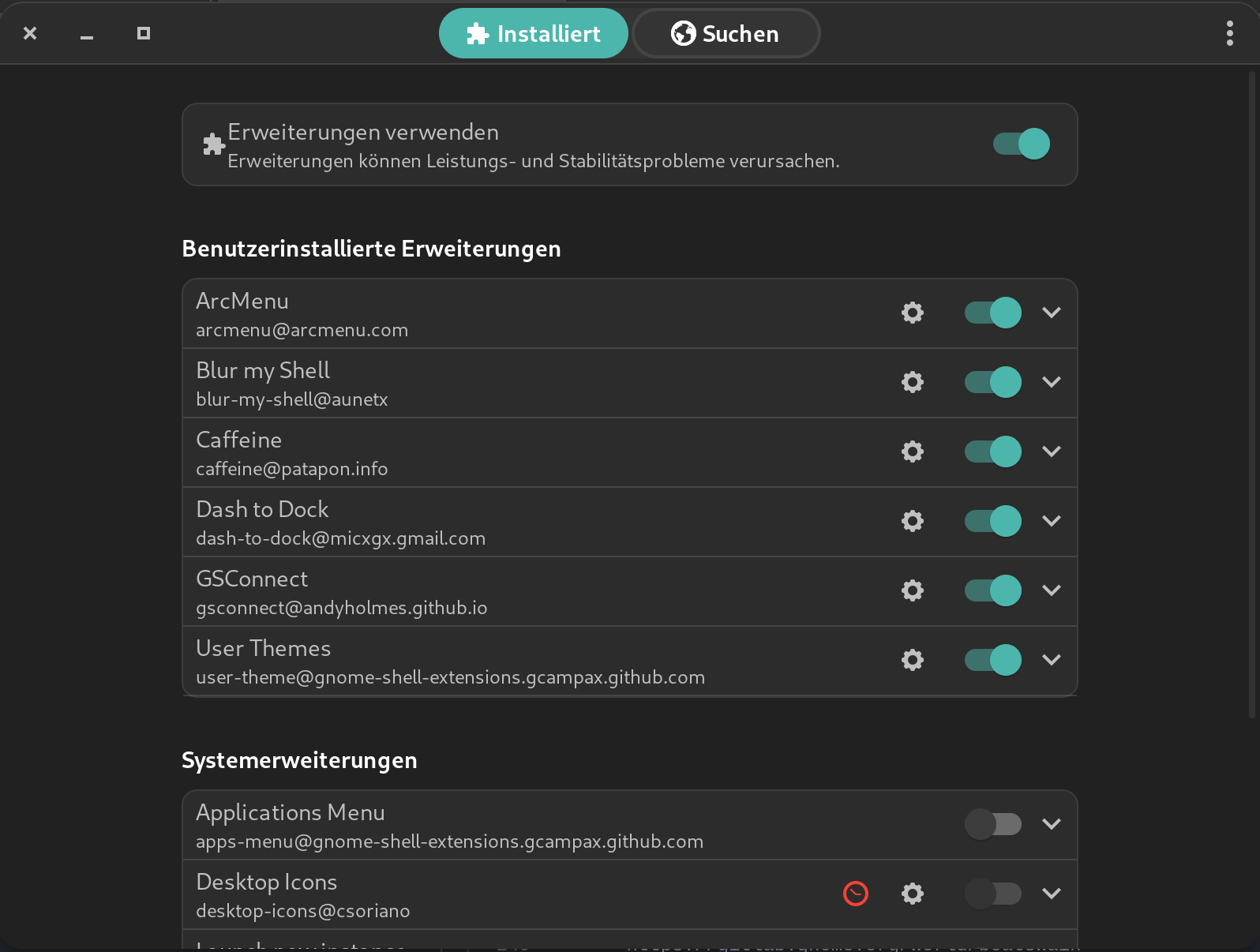Turn off the Dash to Dock switch
The image size is (1260, 952).
(x=993, y=521)
